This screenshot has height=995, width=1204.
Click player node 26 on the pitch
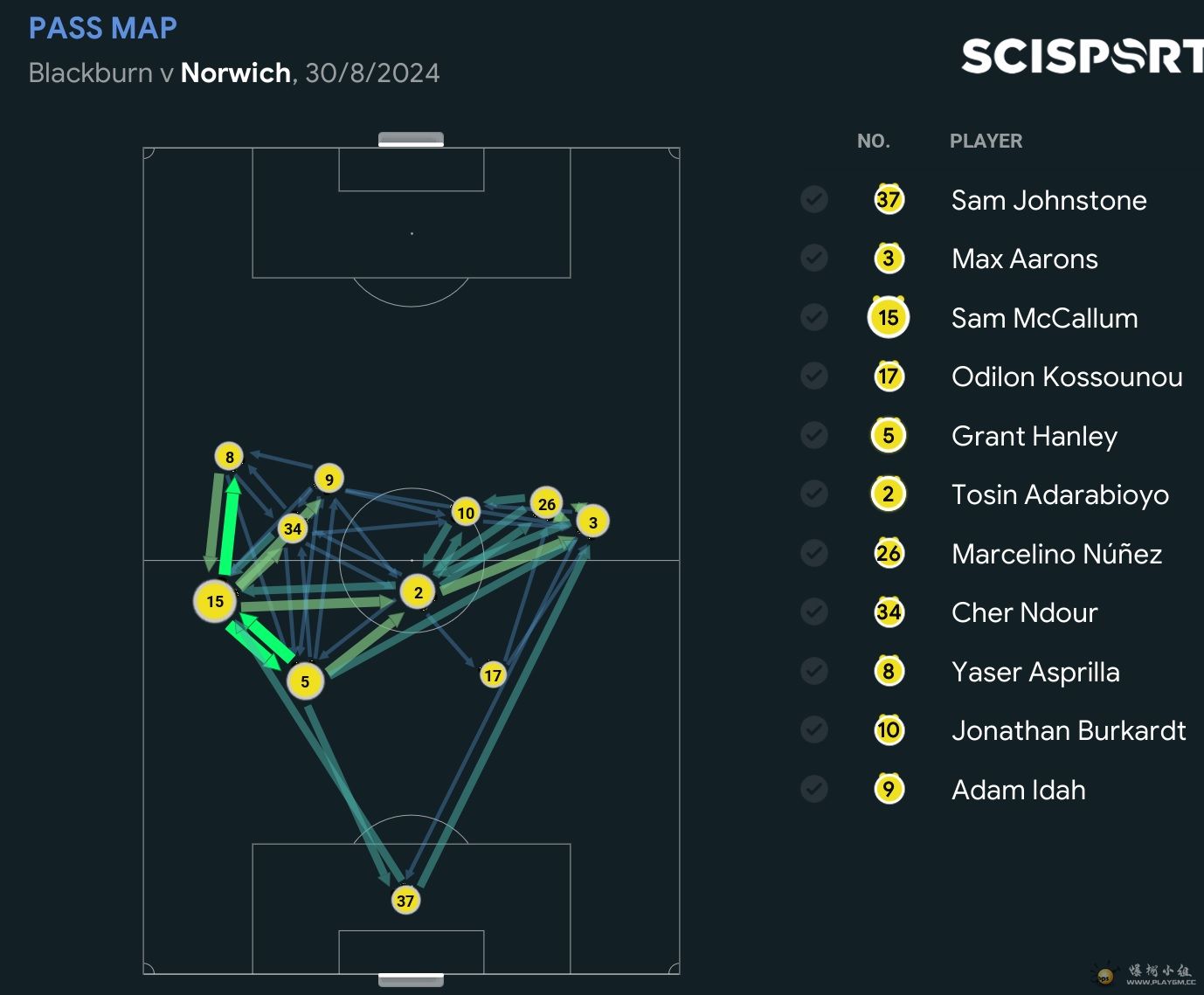click(547, 503)
